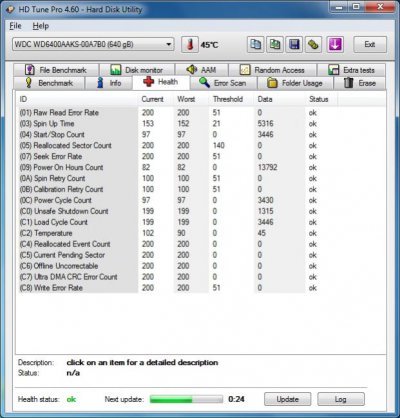Viewport: 400px width, 418px height.
Task: Switch to the File Benchmark tab
Action: [56, 70]
